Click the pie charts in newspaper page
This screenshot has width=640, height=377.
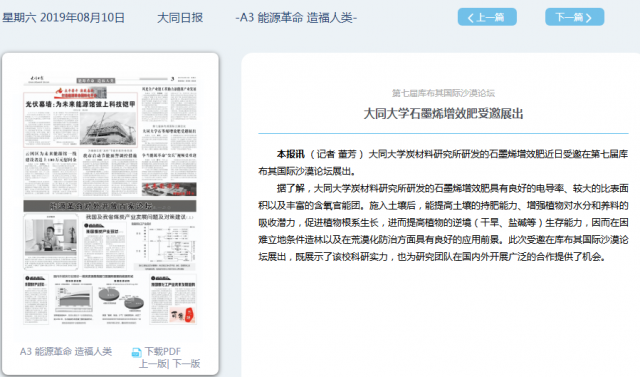click(121, 299)
